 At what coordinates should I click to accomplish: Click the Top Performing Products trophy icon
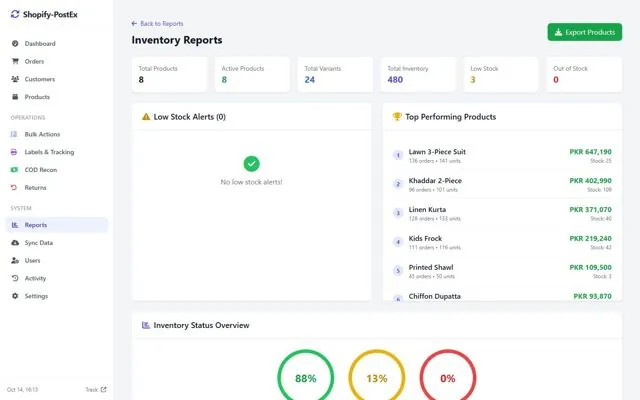[x=397, y=117]
